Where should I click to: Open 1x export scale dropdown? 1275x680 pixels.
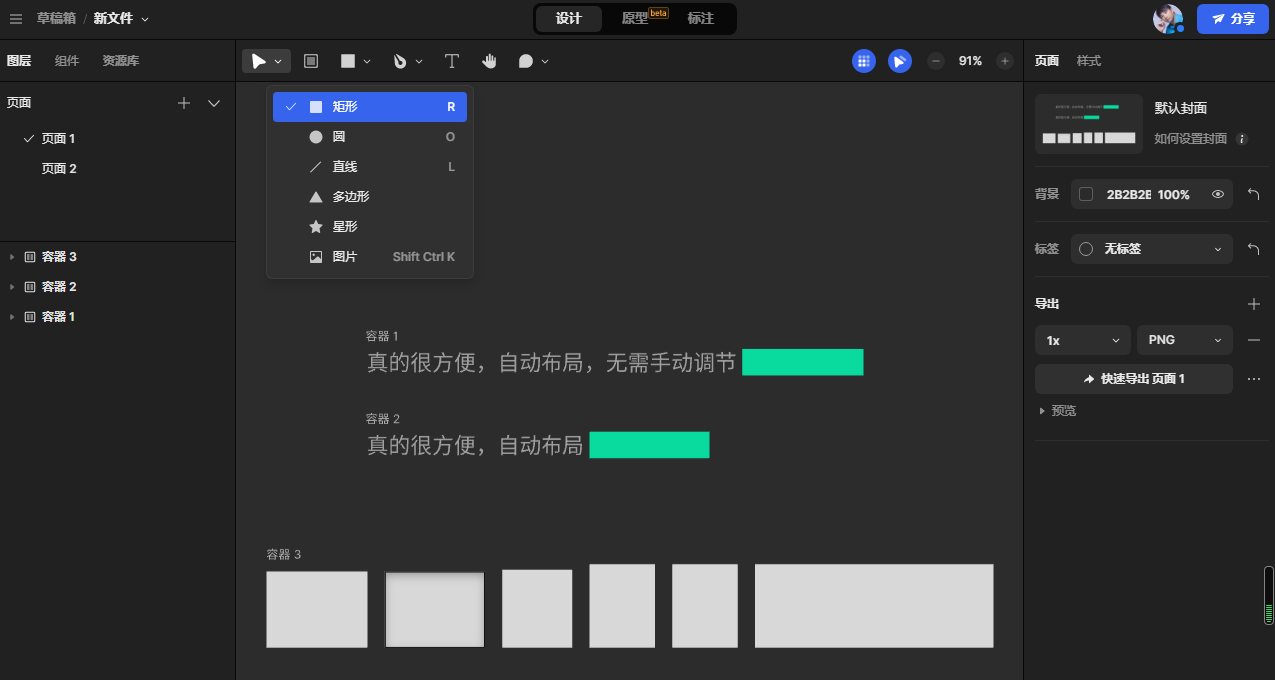coord(1083,340)
